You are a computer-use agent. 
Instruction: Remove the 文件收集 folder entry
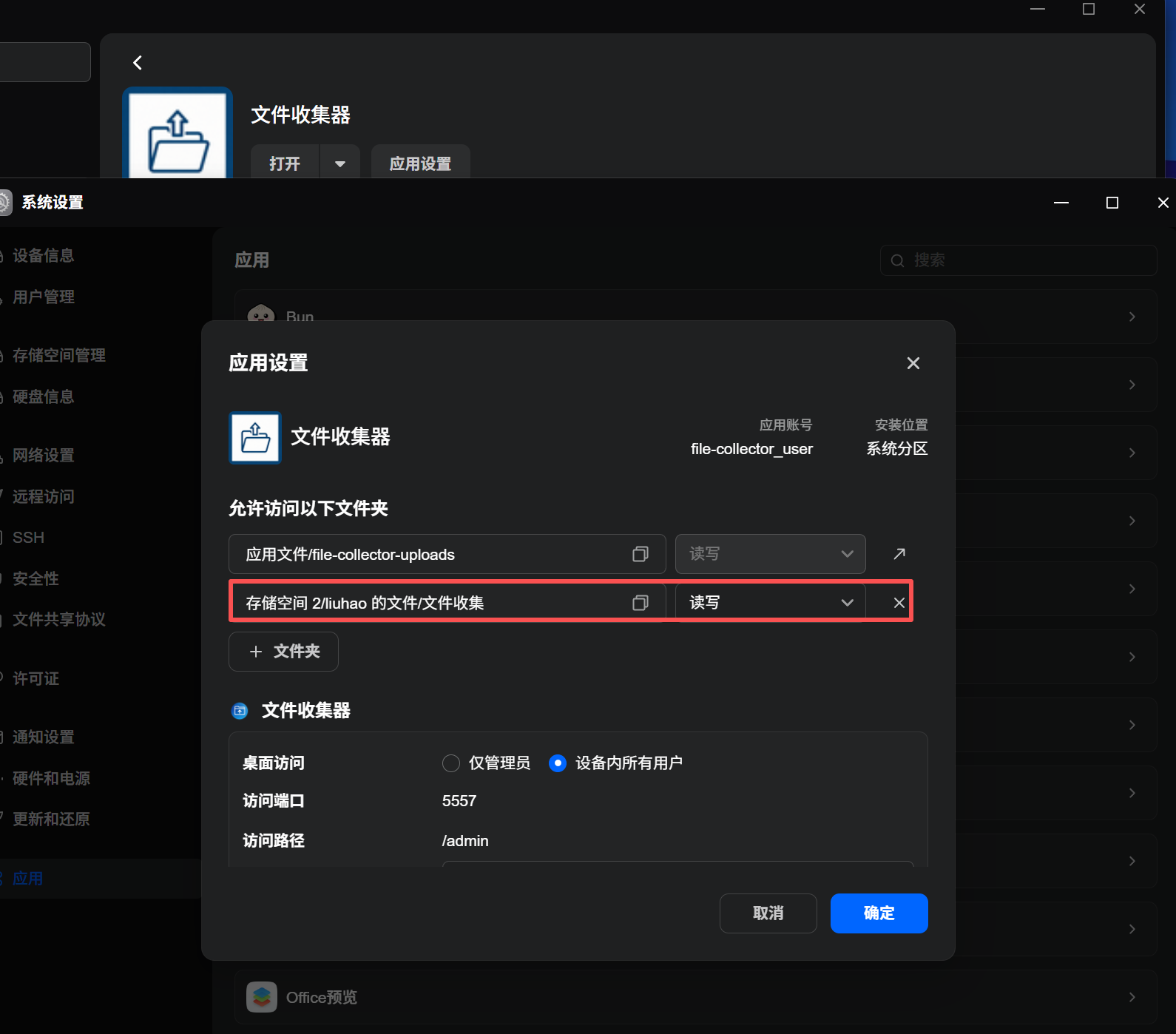tap(899, 603)
